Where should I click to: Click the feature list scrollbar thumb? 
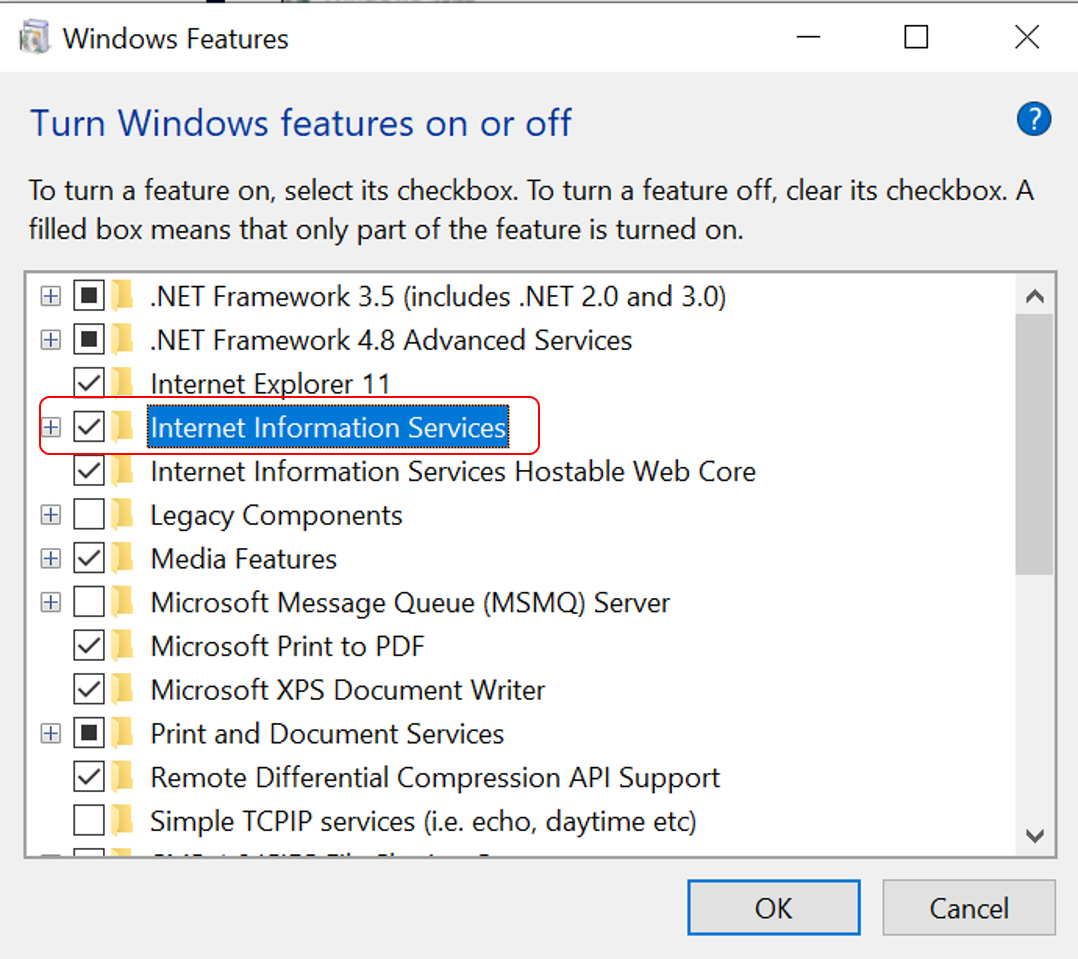click(x=1035, y=440)
